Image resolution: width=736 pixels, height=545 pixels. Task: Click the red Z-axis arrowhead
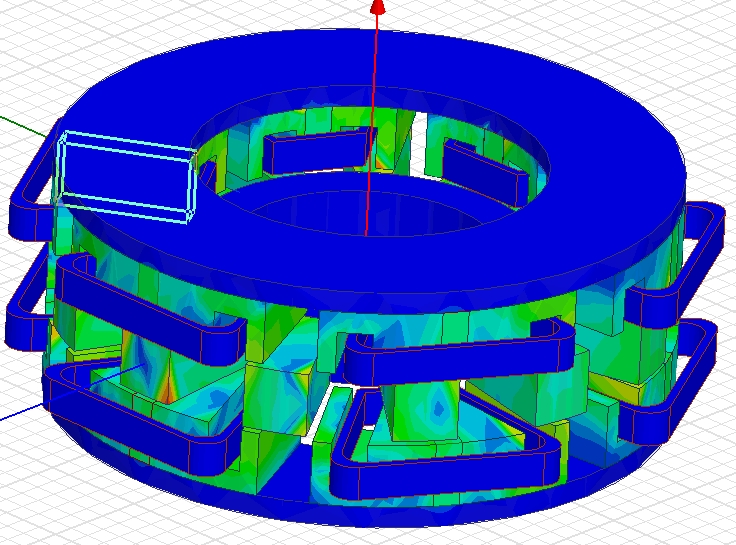pyautogui.click(x=378, y=7)
